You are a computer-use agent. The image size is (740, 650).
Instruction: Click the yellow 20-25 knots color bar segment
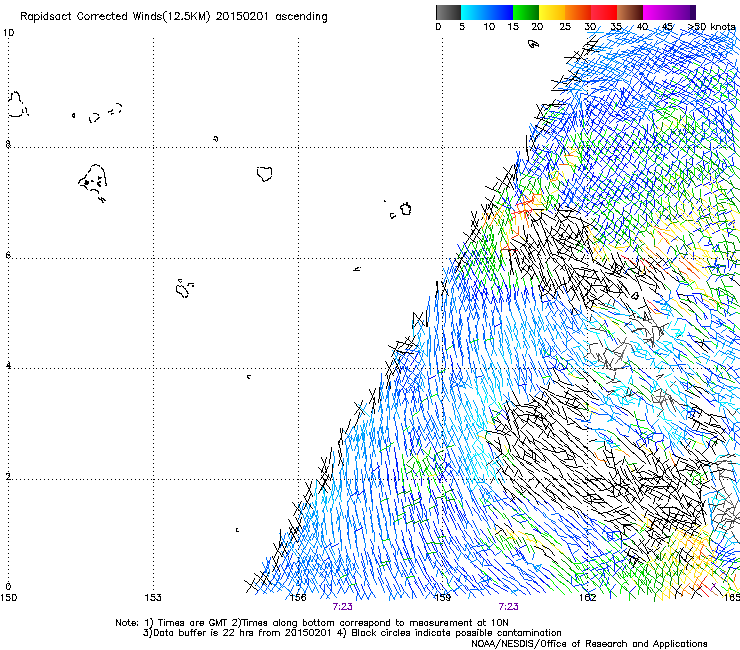click(552, 12)
